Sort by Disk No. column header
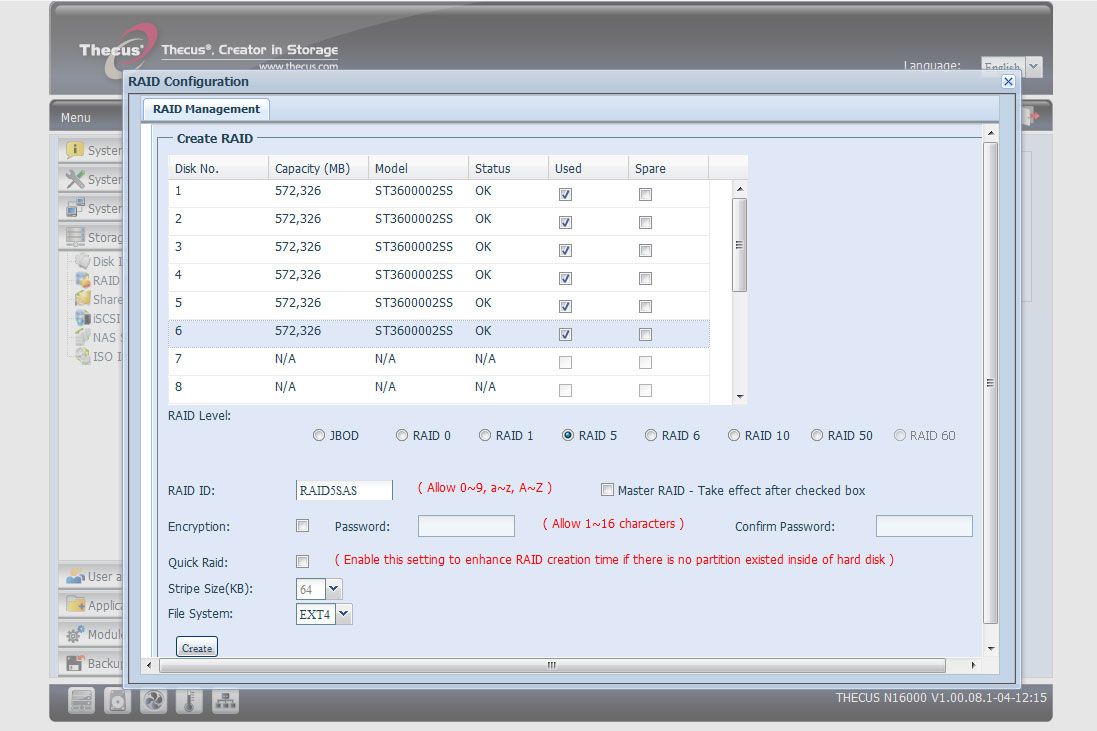Screen dimensions: 1097x731 [218, 168]
